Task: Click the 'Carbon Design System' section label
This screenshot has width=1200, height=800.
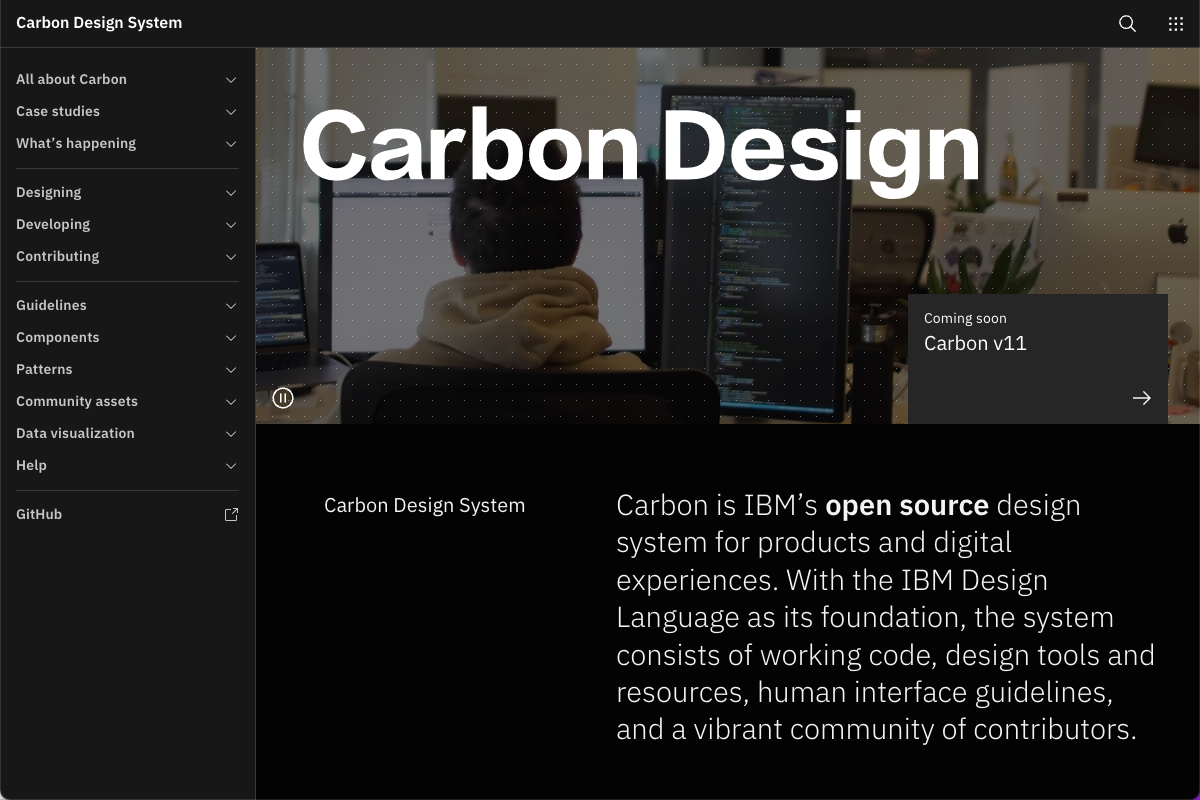Action: pos(424,506)
